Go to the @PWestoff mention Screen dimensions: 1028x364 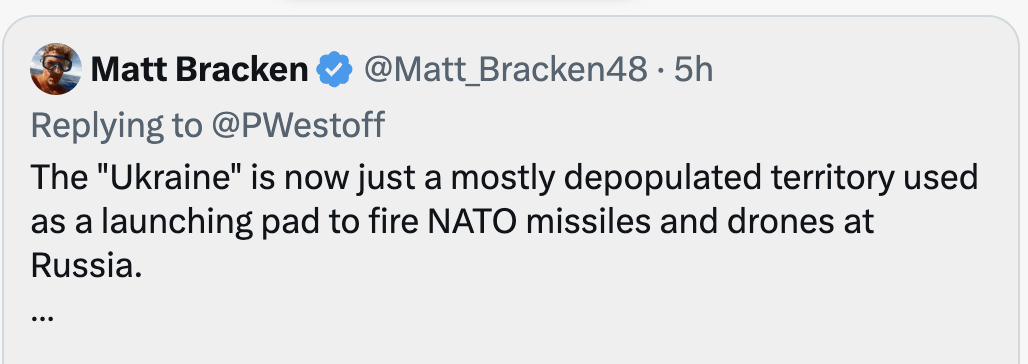point(297,125)
